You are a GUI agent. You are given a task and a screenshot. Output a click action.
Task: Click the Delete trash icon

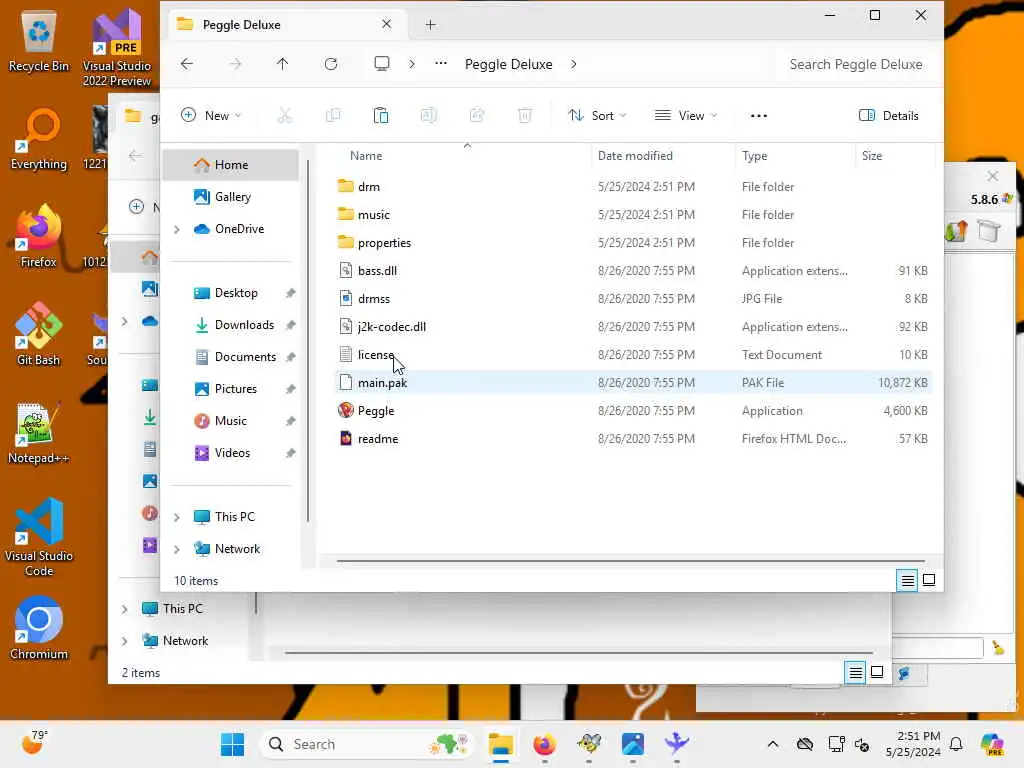pos(524,116)
